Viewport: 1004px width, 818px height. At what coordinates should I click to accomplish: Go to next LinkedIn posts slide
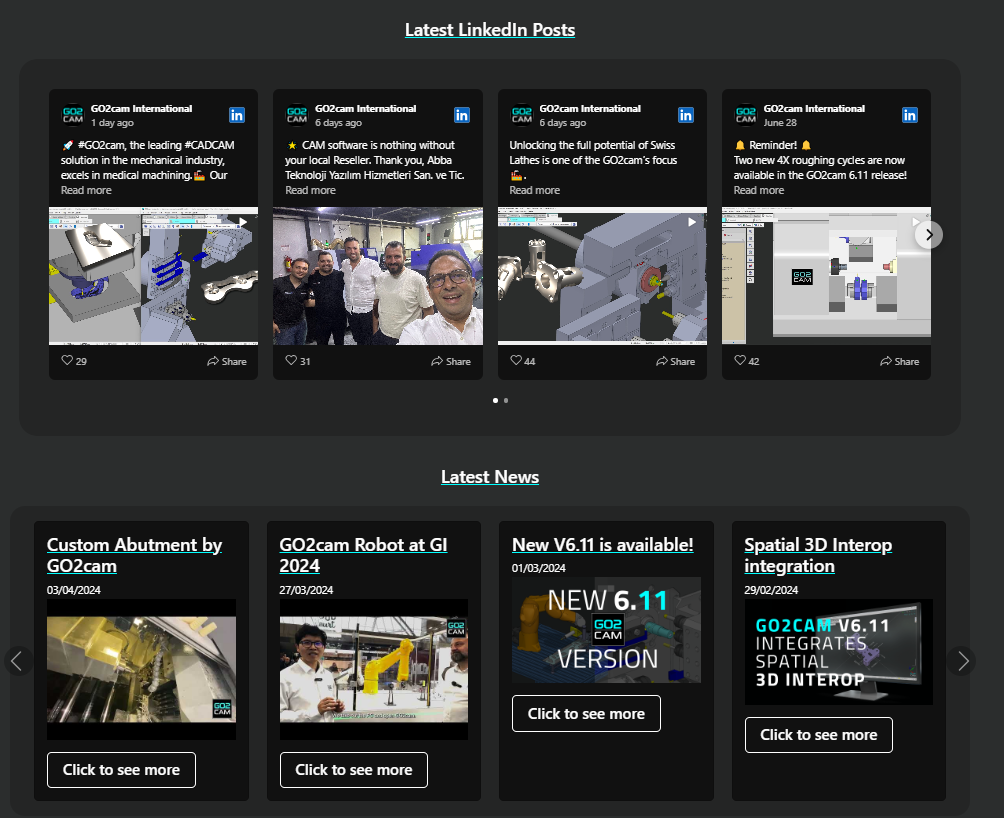929,234
